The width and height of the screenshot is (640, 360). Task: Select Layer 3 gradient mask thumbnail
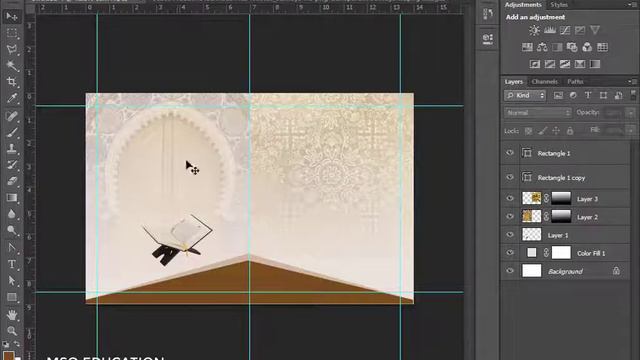tap(561, 198)
